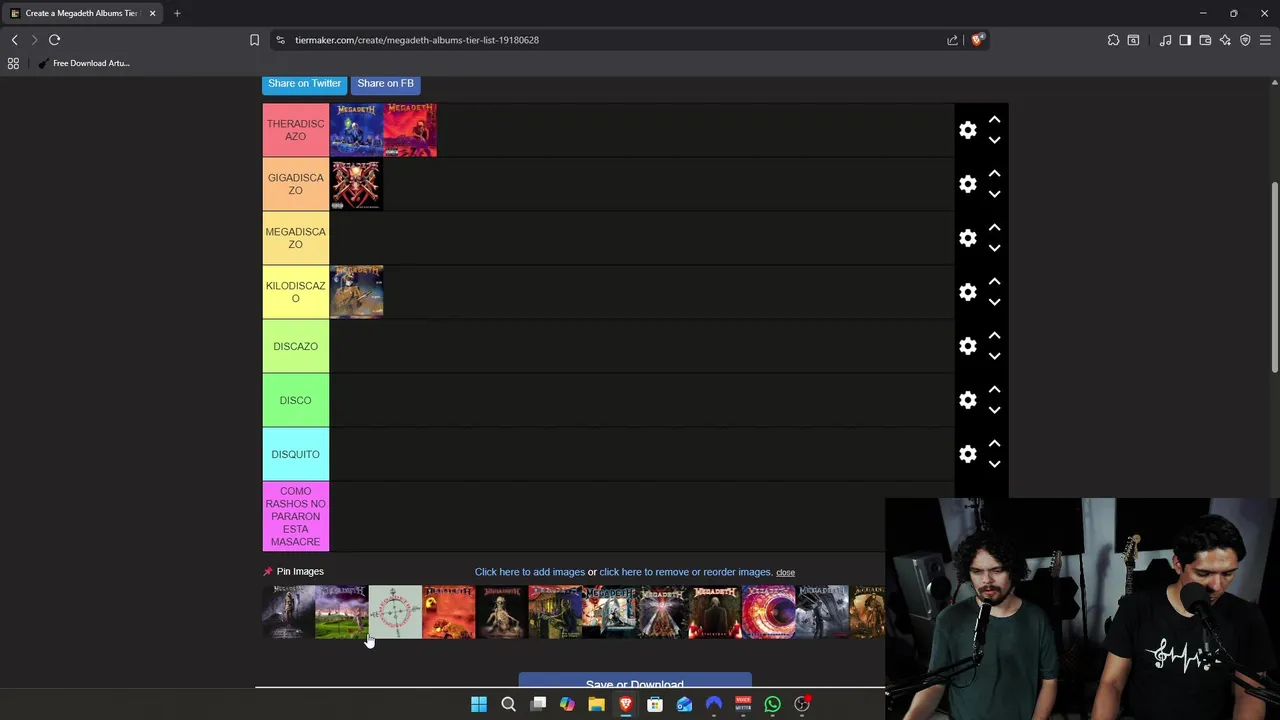
Task: Select COMO RASHOS NO PARARON label cell
Action: [x=295, y=517]
